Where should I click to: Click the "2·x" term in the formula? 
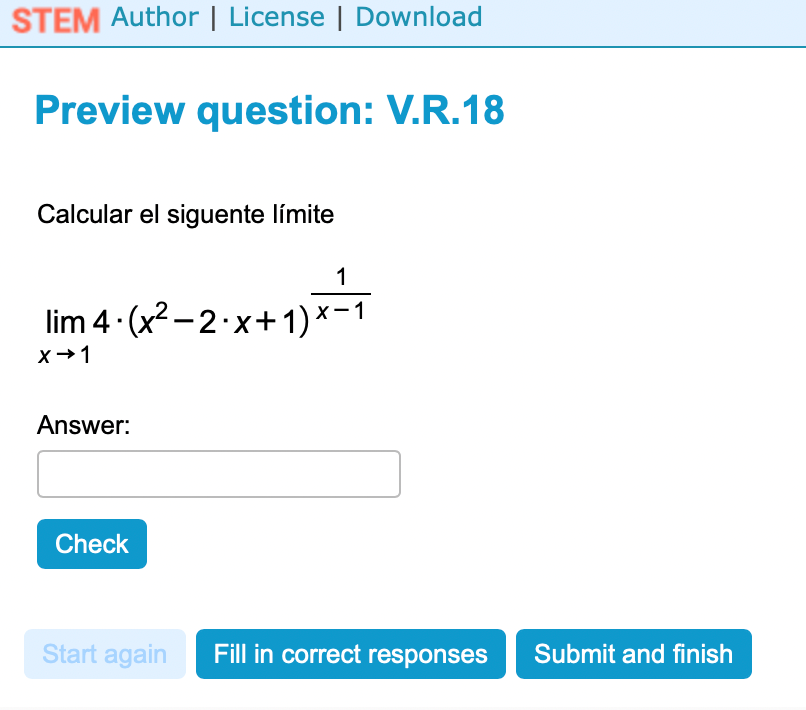pyautogui.click(x=227, y=323)
